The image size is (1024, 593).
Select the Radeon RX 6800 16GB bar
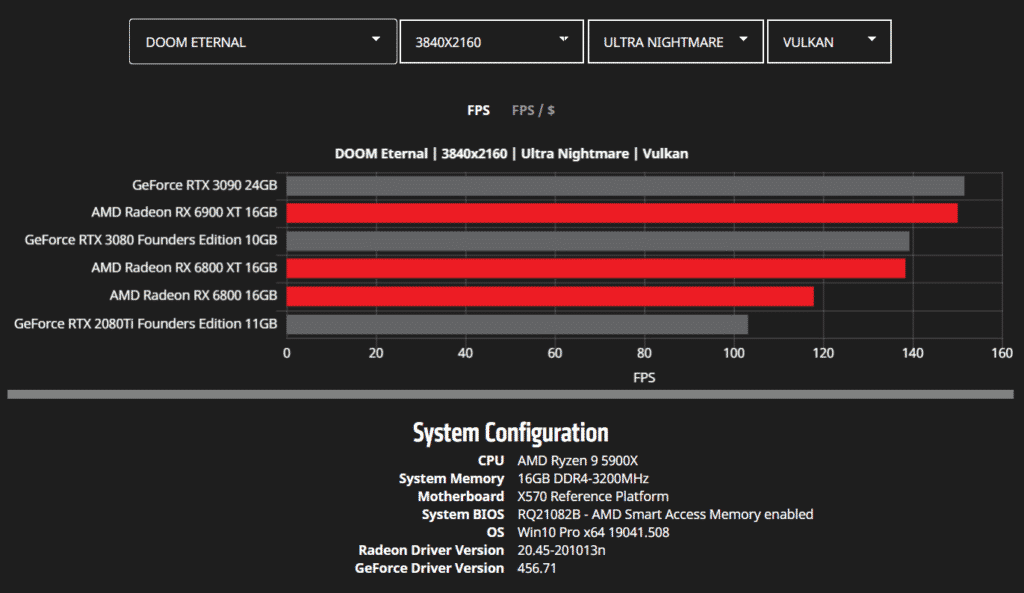pyautogui.click(x=550, y=296)
